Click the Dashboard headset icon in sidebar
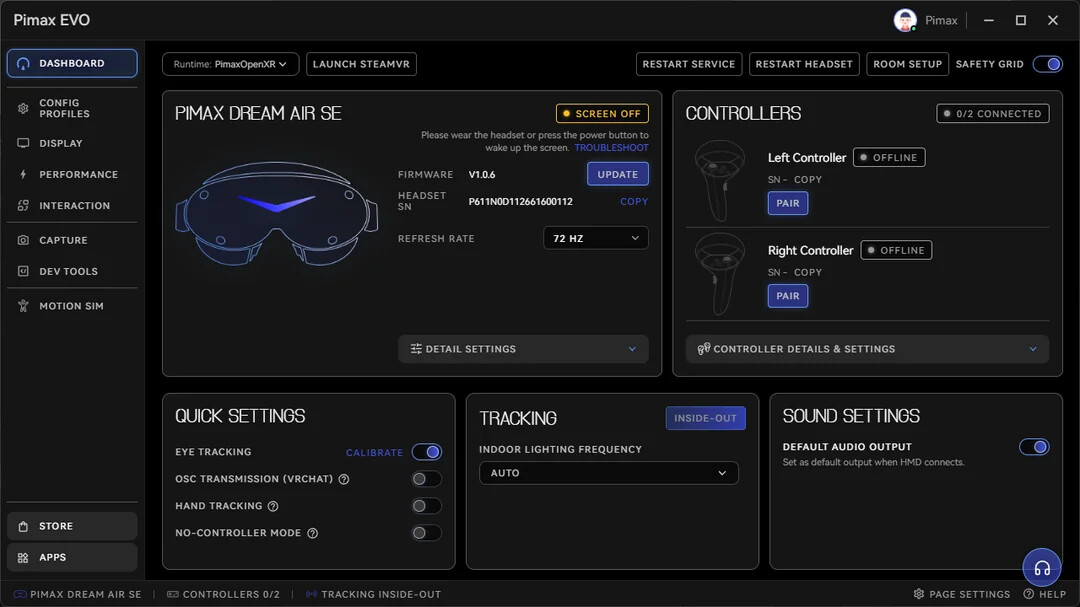This screenshot has height=607, width=1080. point(23,63)
